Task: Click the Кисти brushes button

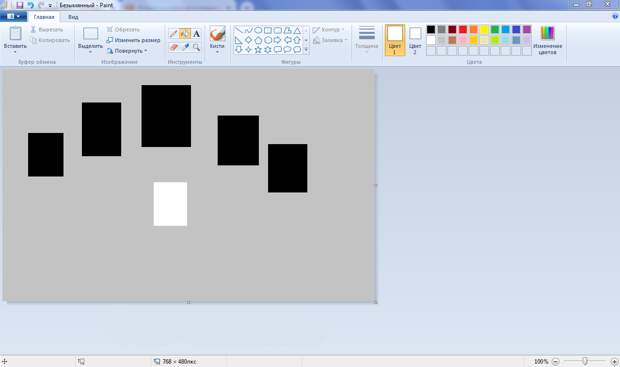Action: point(217,37)
